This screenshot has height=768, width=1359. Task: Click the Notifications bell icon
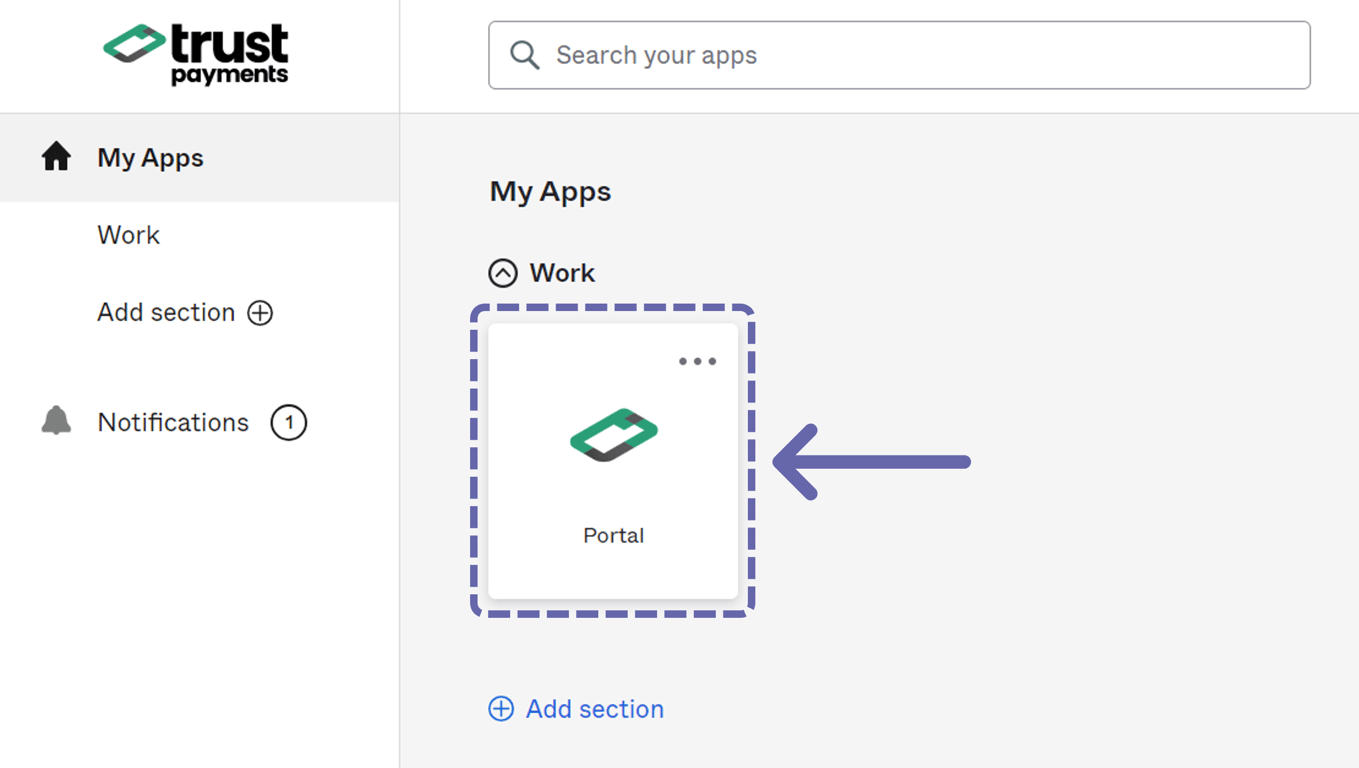[56, 421]
